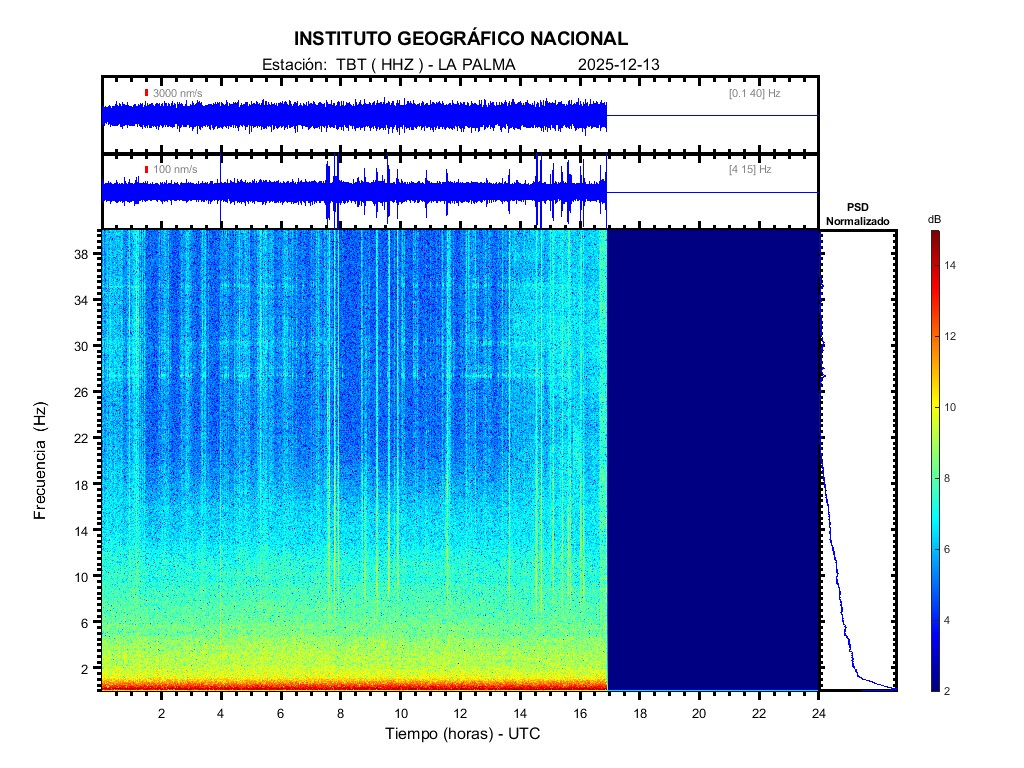Viewport: 1024px width, 768px height.
Task: Click the station label TBT ( HHZ ) - LA PALMA
Action: point(415,65)
